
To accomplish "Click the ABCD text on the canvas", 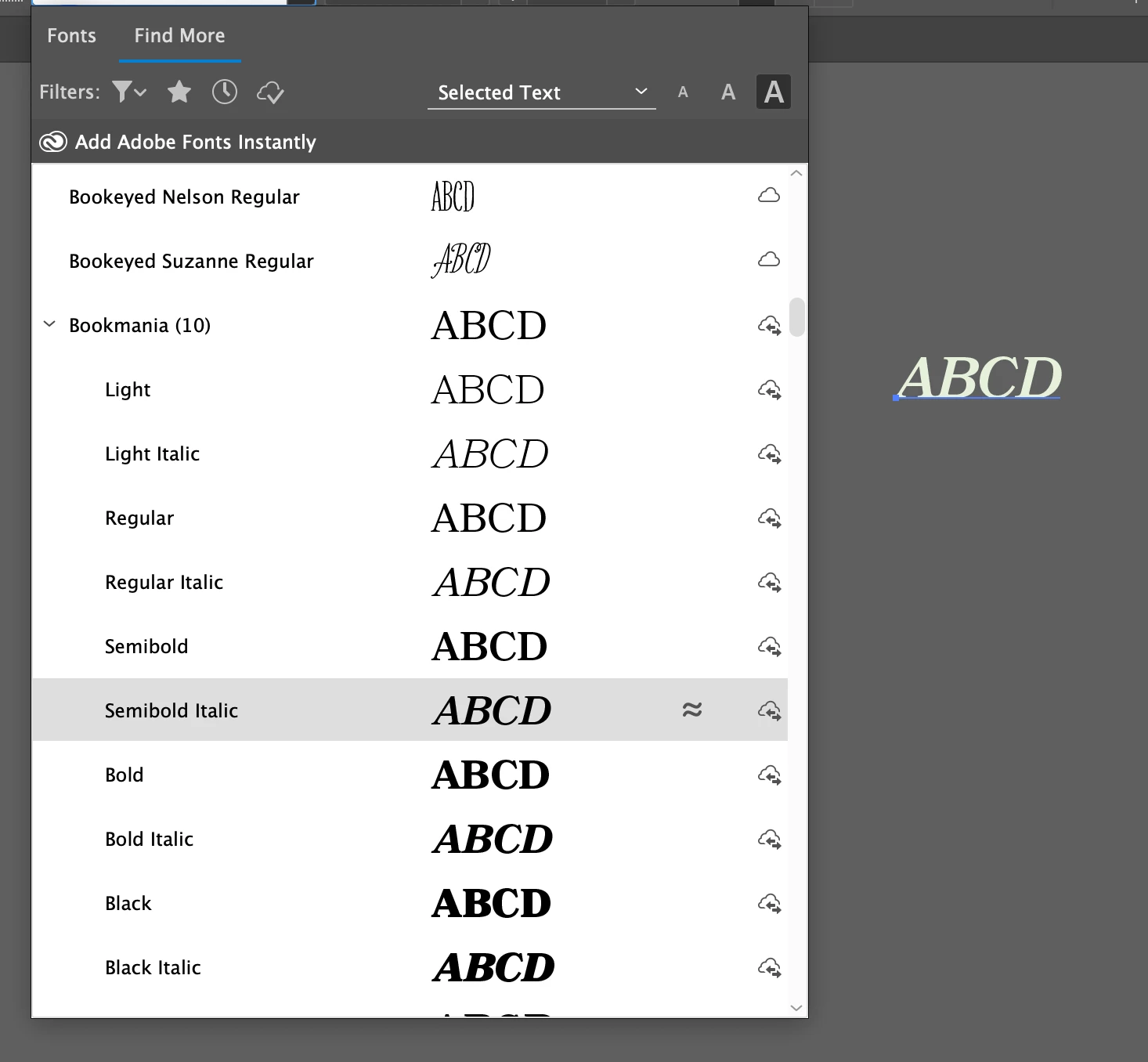I will pyautogui.click(x=980, y=377).
